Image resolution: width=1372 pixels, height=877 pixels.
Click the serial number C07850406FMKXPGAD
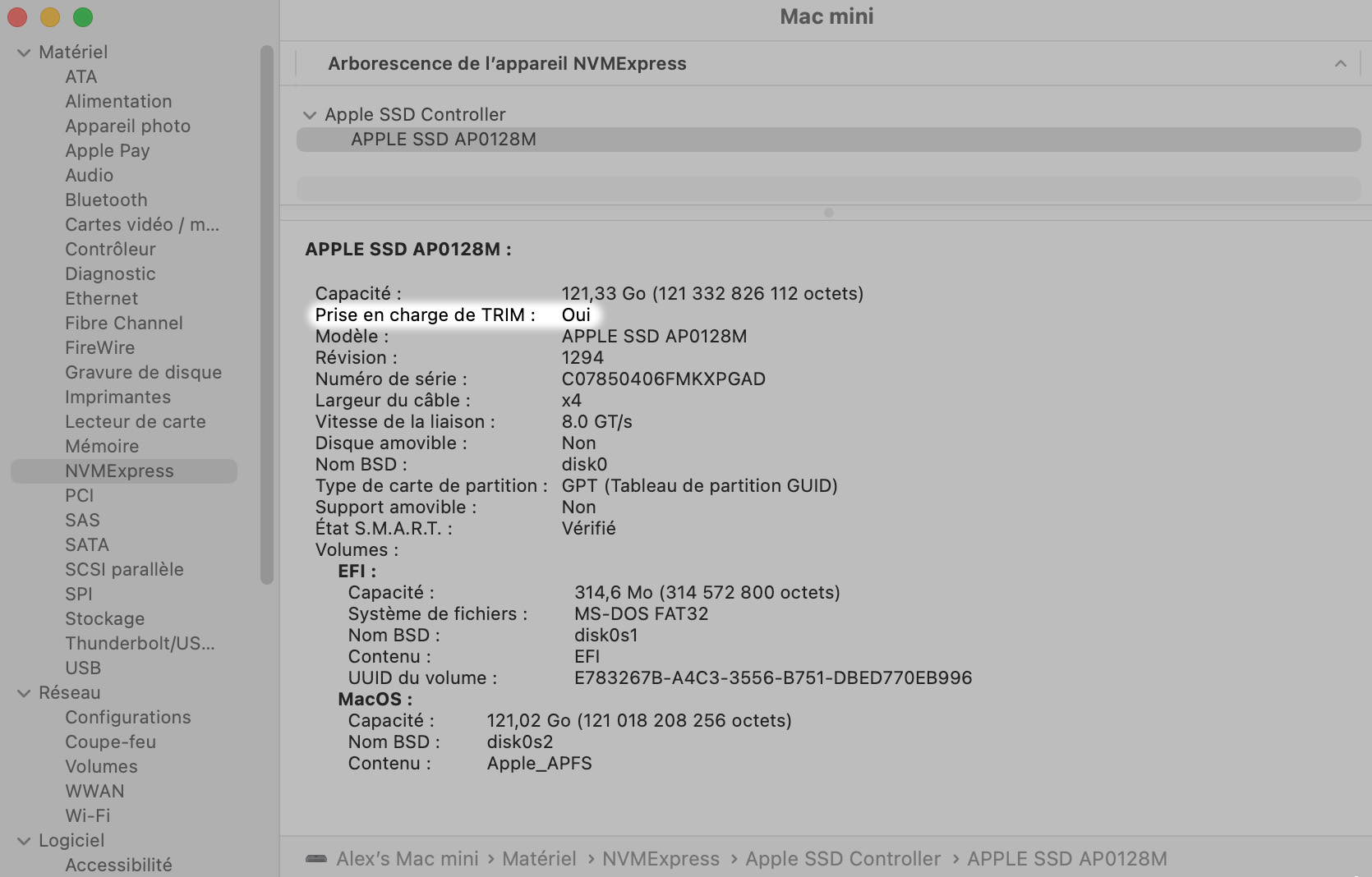[663, 379]
